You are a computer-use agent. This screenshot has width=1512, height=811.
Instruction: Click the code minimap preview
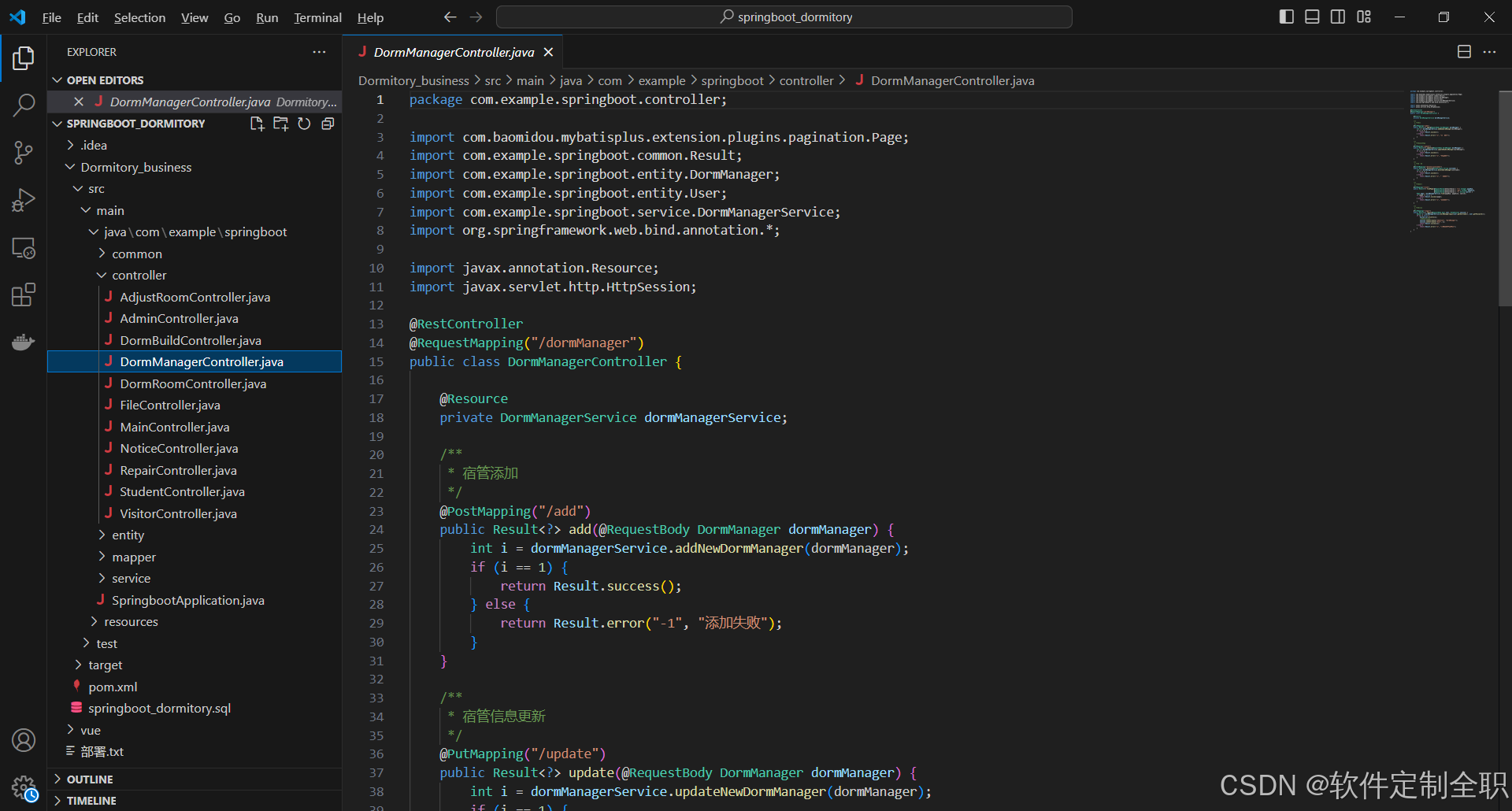coord(1447,160)
